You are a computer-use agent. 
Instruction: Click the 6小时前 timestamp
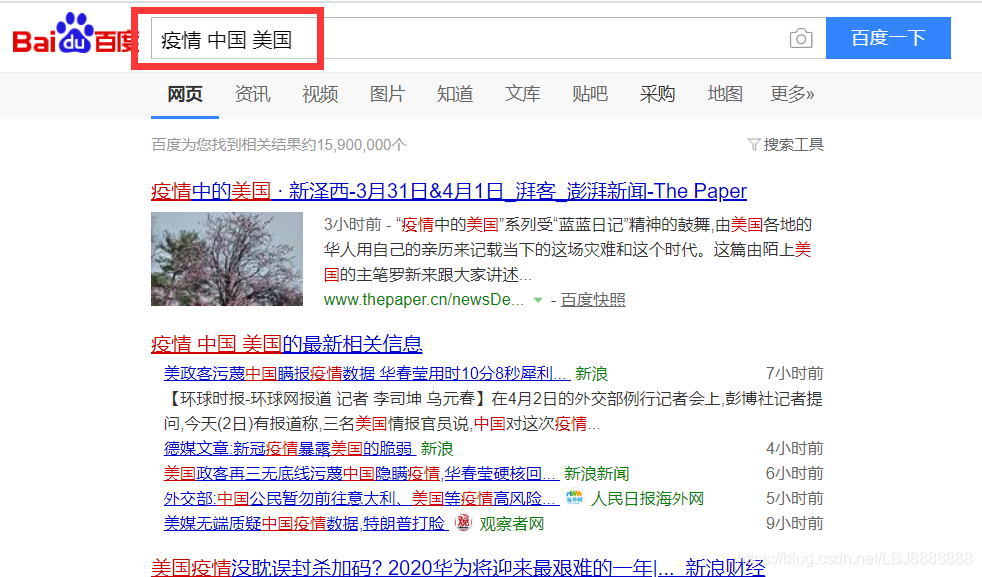(x=794, y=474)
